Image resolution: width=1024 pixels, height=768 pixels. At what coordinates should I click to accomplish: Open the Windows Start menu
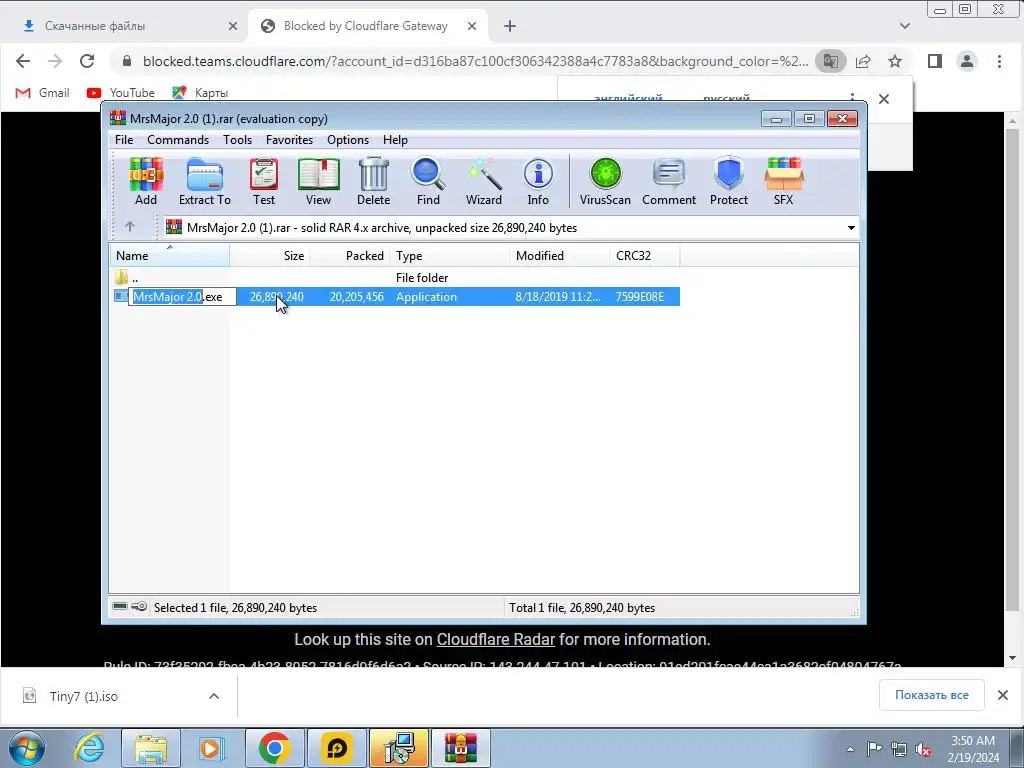tap(27, 748)
